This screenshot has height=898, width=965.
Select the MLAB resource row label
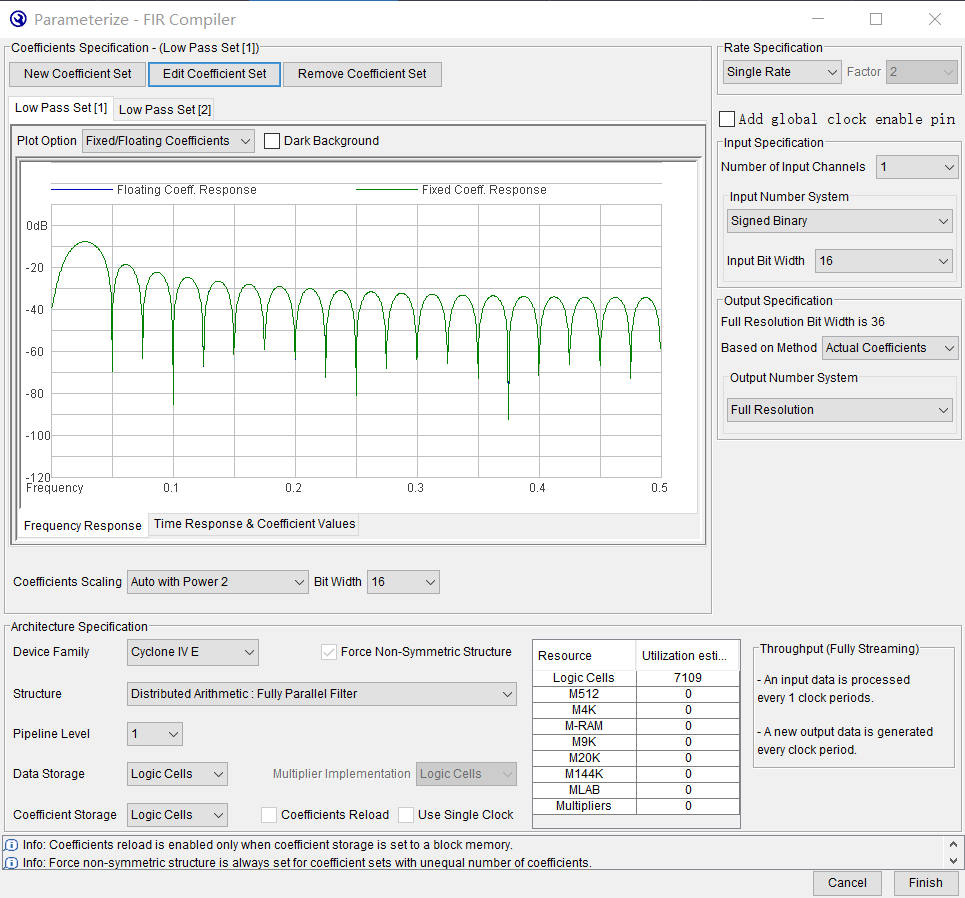point(584,790)
